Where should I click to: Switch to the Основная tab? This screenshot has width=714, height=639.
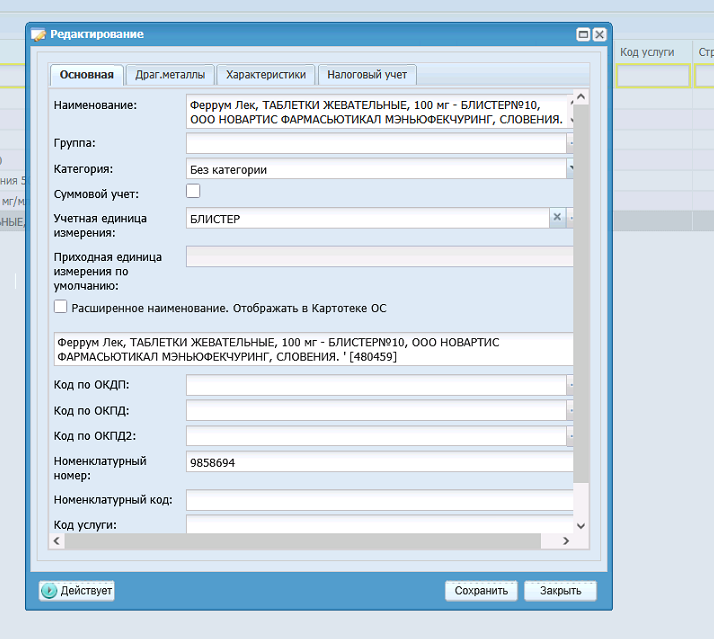coord(86,75)
